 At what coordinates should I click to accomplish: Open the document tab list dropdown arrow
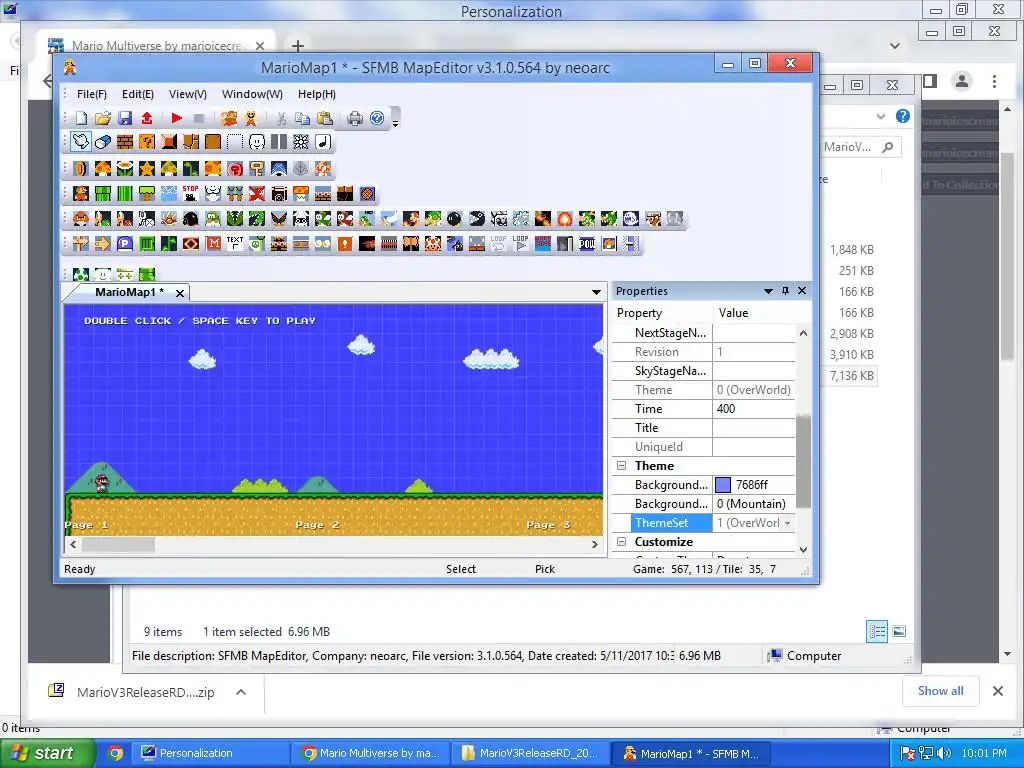[596, 292]
